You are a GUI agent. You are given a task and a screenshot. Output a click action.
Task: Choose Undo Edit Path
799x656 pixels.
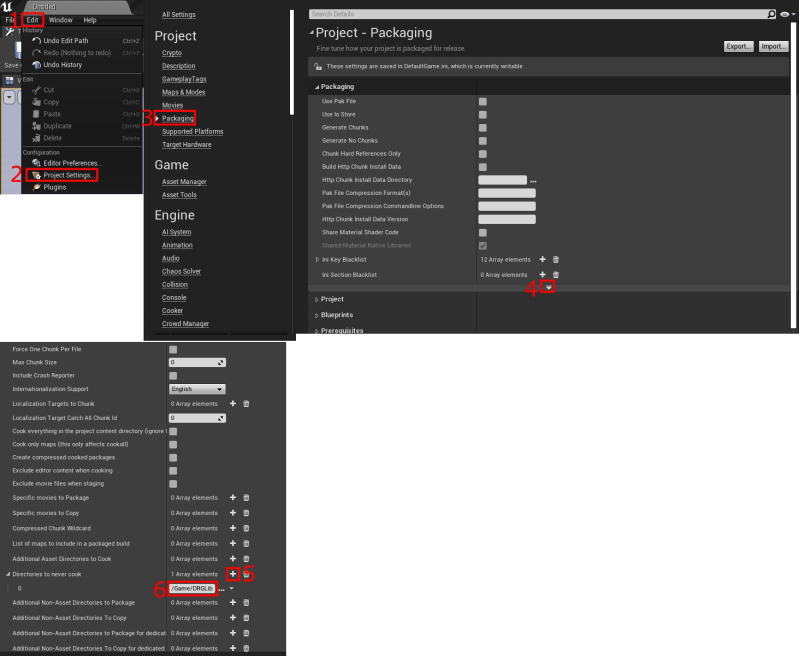(66, 41)
